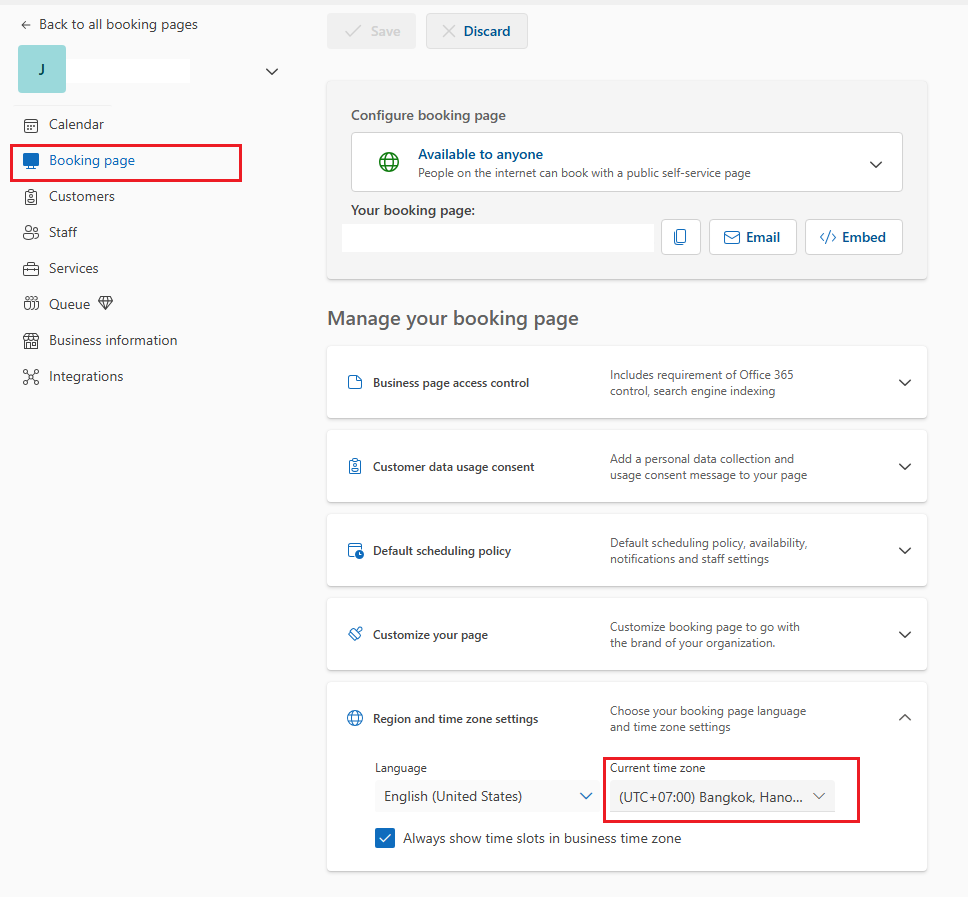Screen dimensions: 968x897
Task: Click the premium diamond icon beside Queue
Action: [106, 302]
